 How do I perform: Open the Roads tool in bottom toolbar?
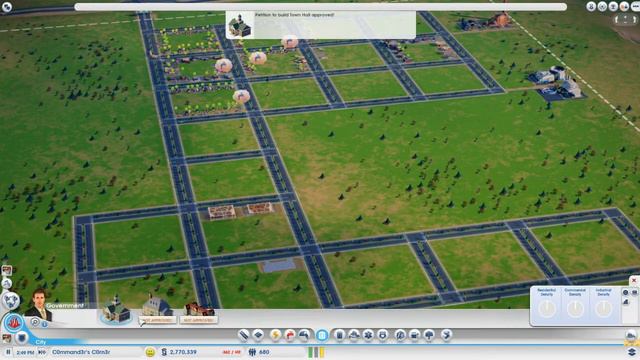click(x=243, y=335)
